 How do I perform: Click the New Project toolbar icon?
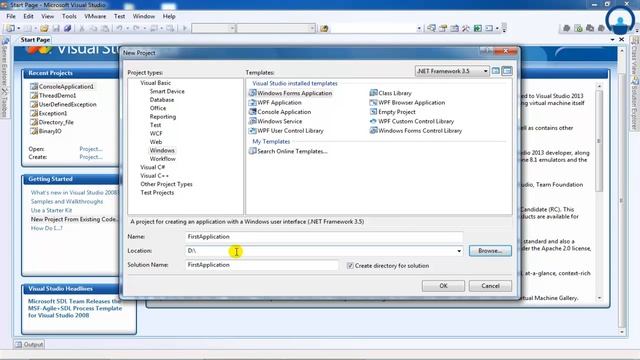tap(10, 28)
